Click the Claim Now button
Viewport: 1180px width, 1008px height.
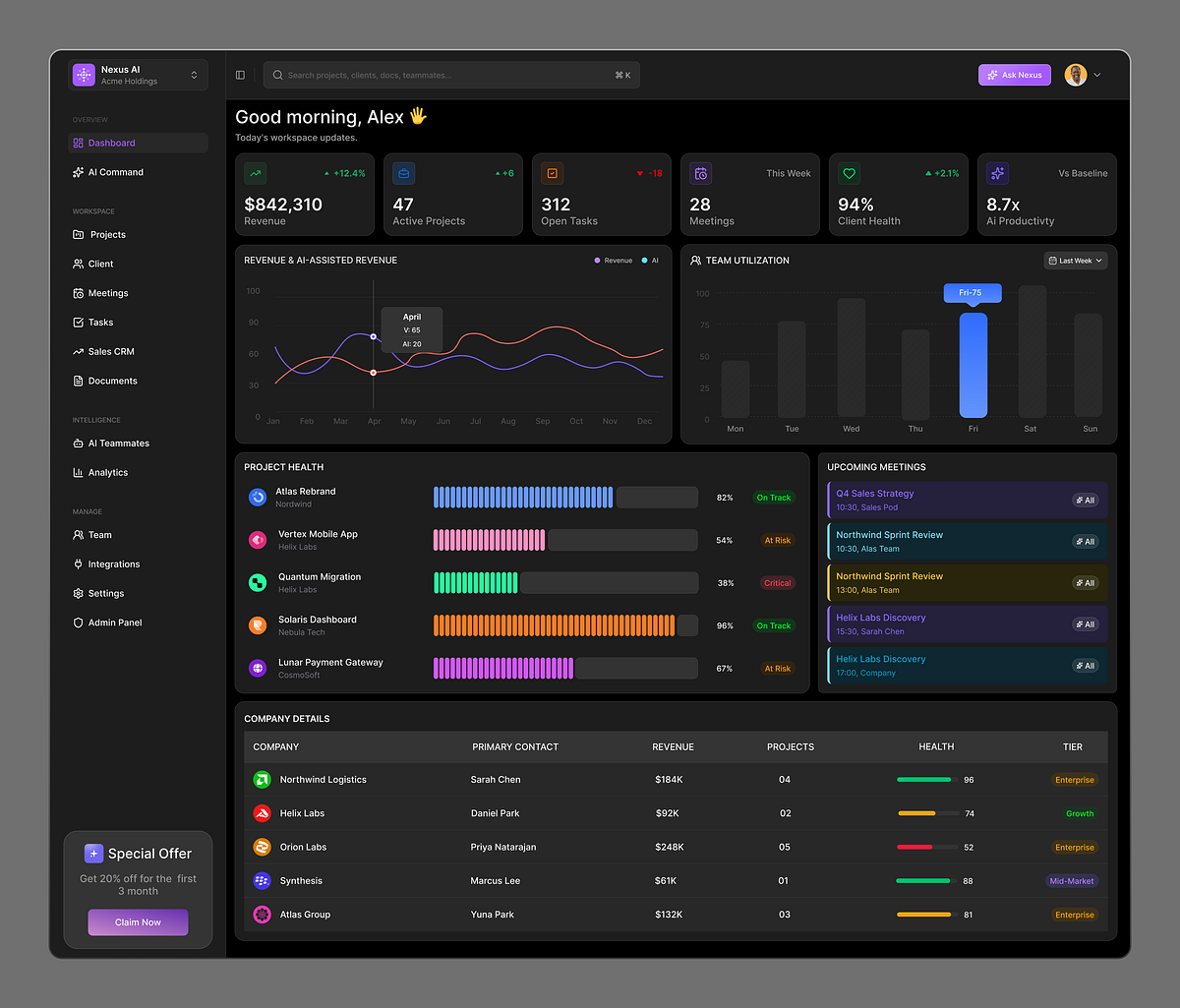(x=138, y=922)
